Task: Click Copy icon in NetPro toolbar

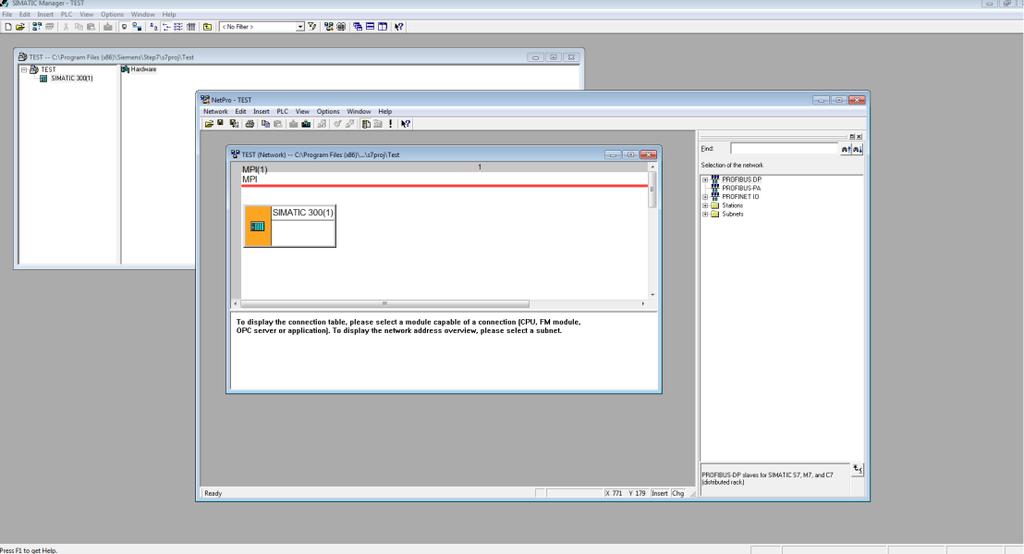Action: (x=265, y=123)
